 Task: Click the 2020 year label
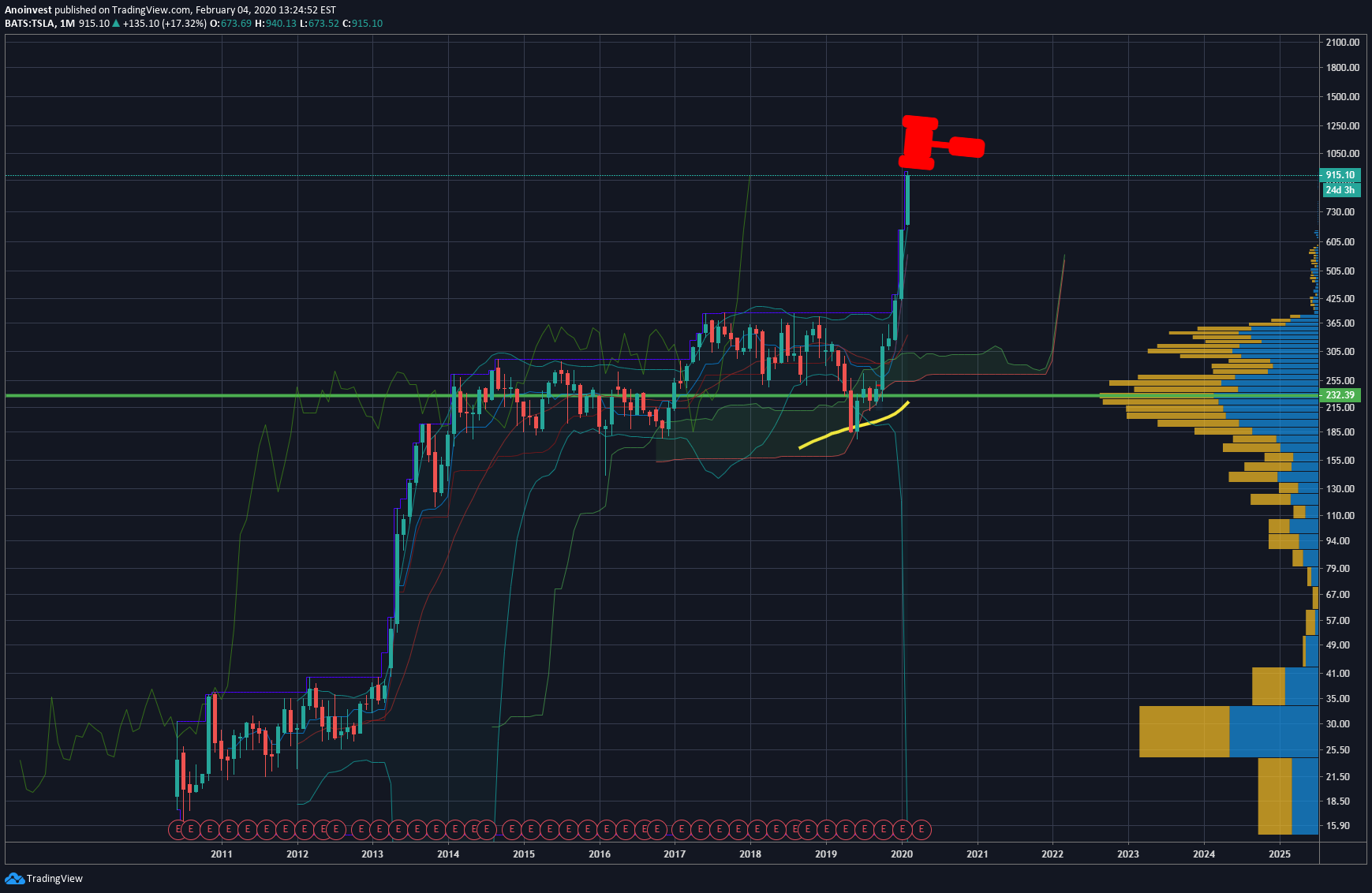902,854
